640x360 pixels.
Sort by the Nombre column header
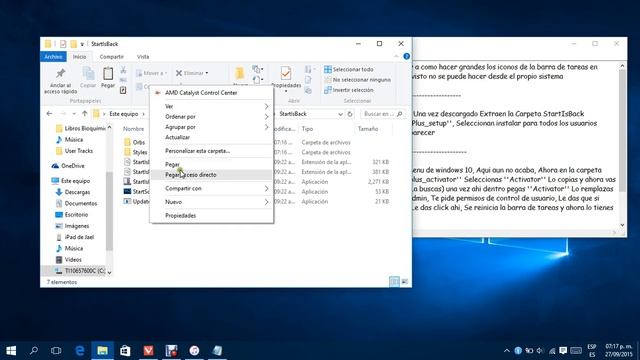(133, 129)
